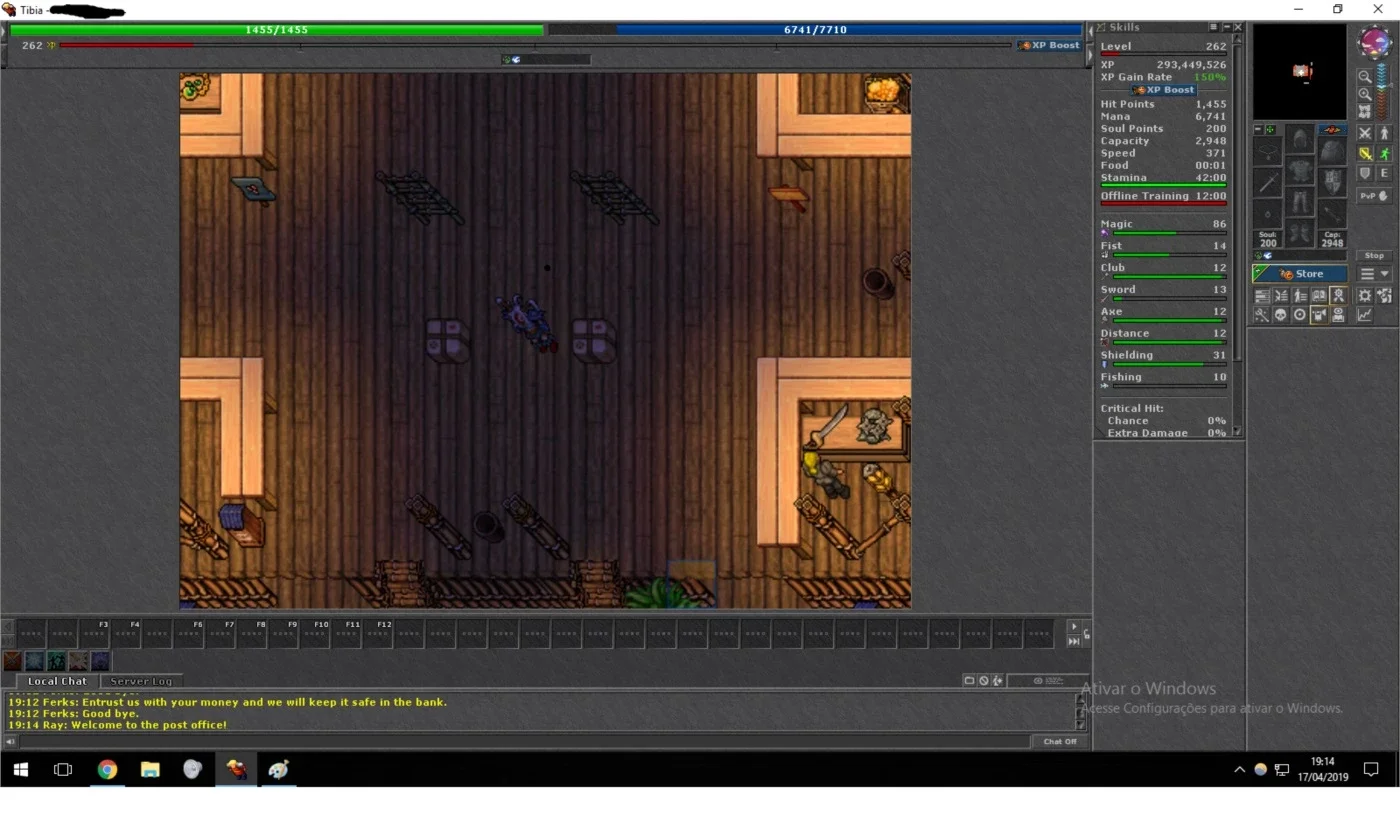
Task: Toggle Chat Off button
Action: pyautogui.click(x=1060, y=741)
